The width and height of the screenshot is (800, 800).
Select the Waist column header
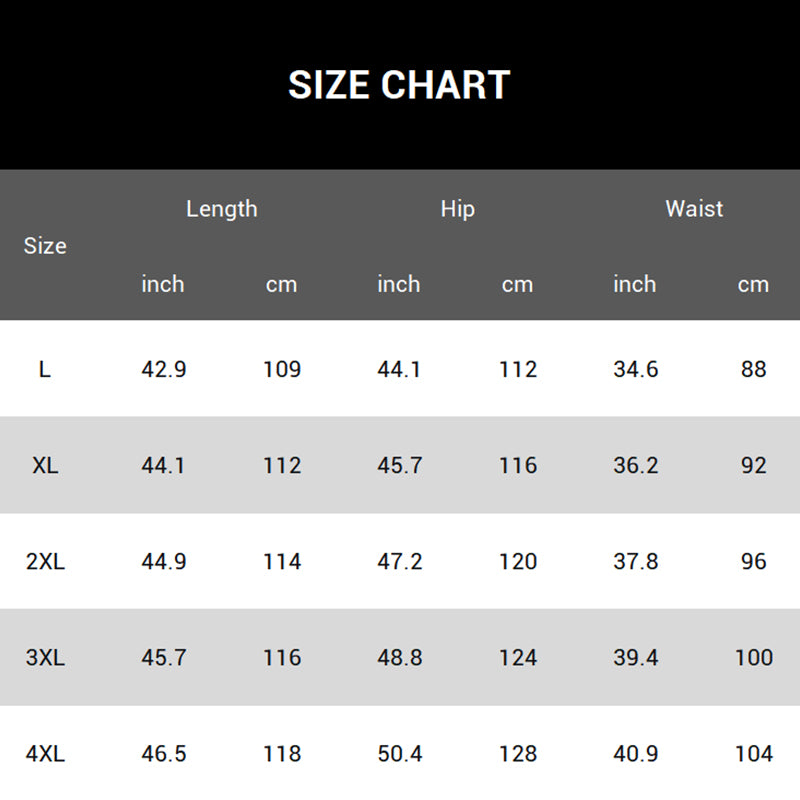tap(694, 209)
